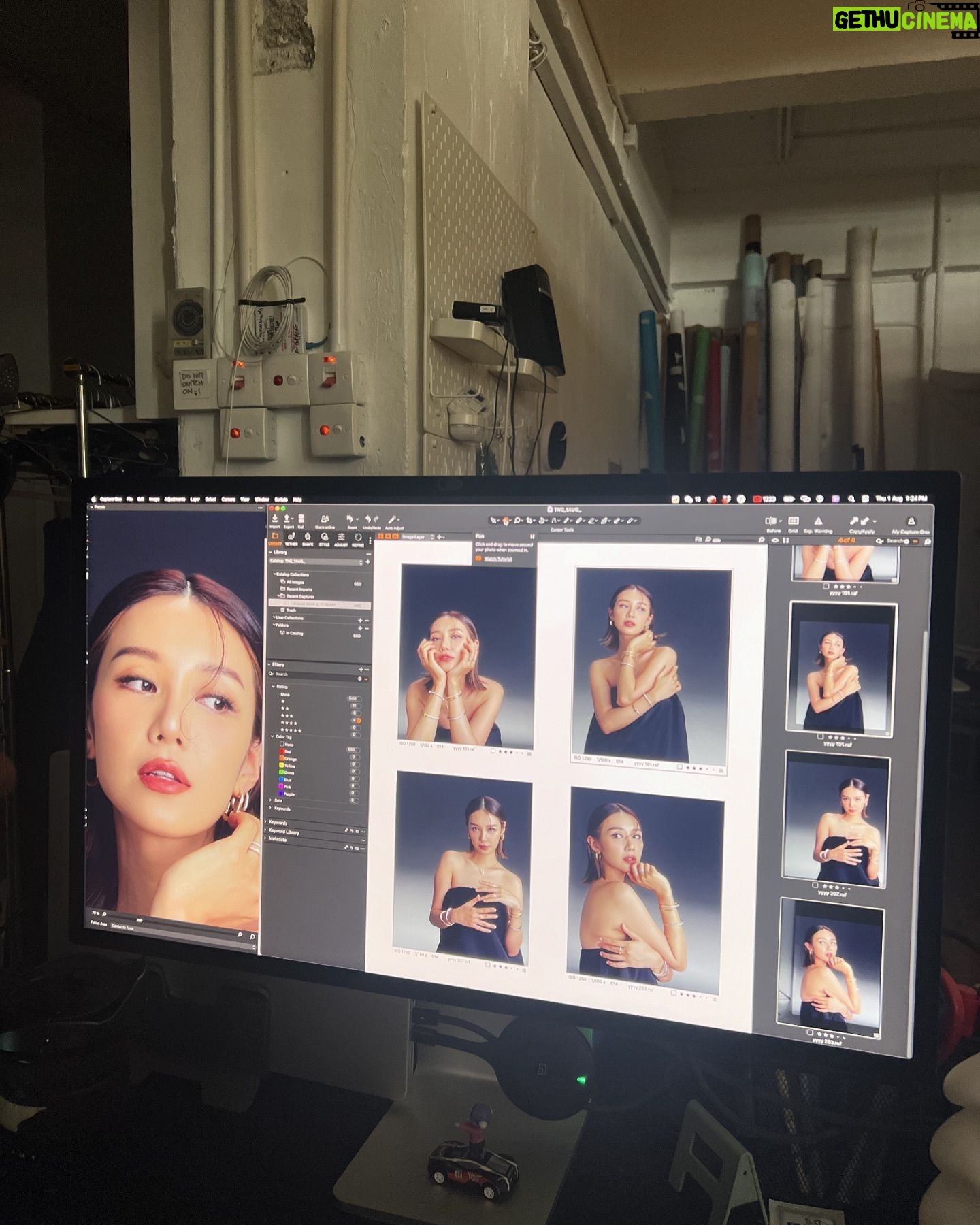Screen dimensions: 980x1225
Task: Click the Undo/Redo arrows
Action: 372,520
